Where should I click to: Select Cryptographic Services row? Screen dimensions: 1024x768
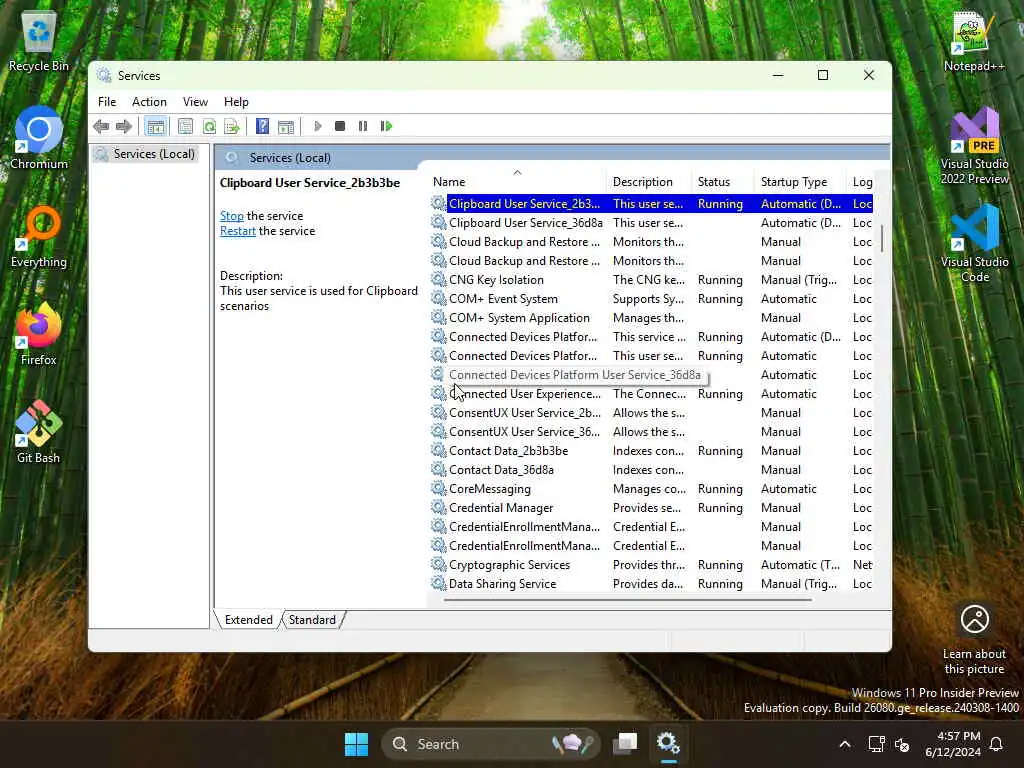click(x=652, y=564)
